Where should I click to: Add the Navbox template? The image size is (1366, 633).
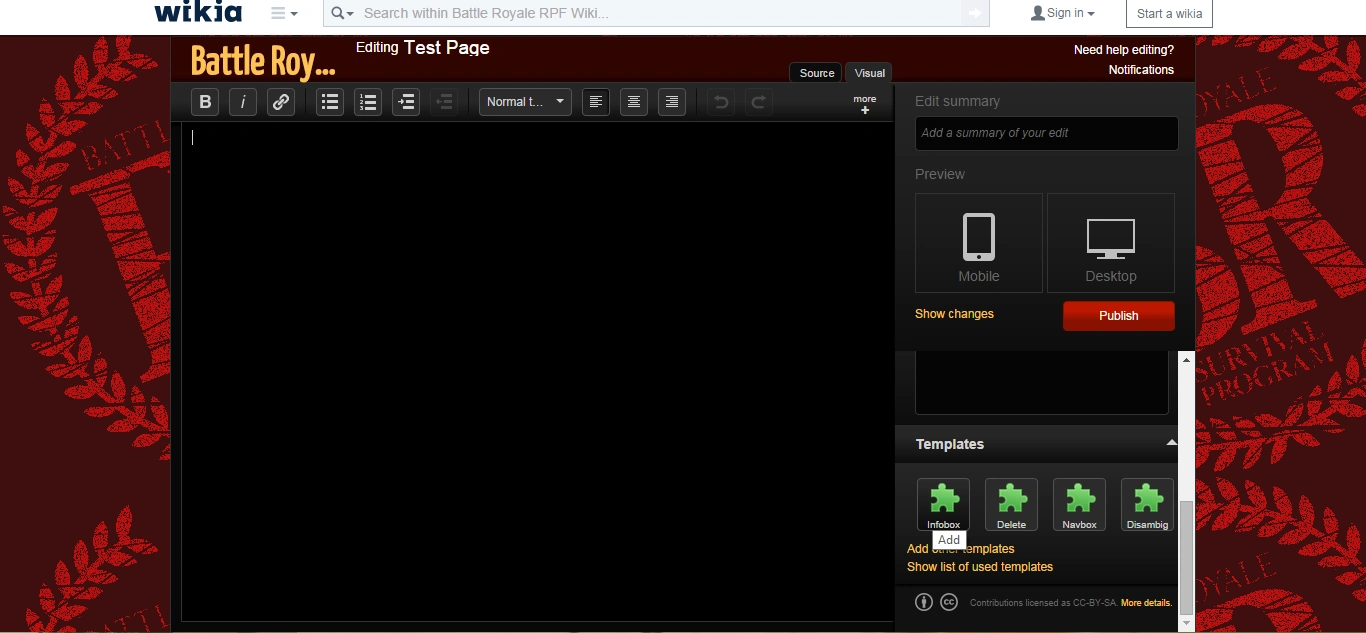[1079, 504]
